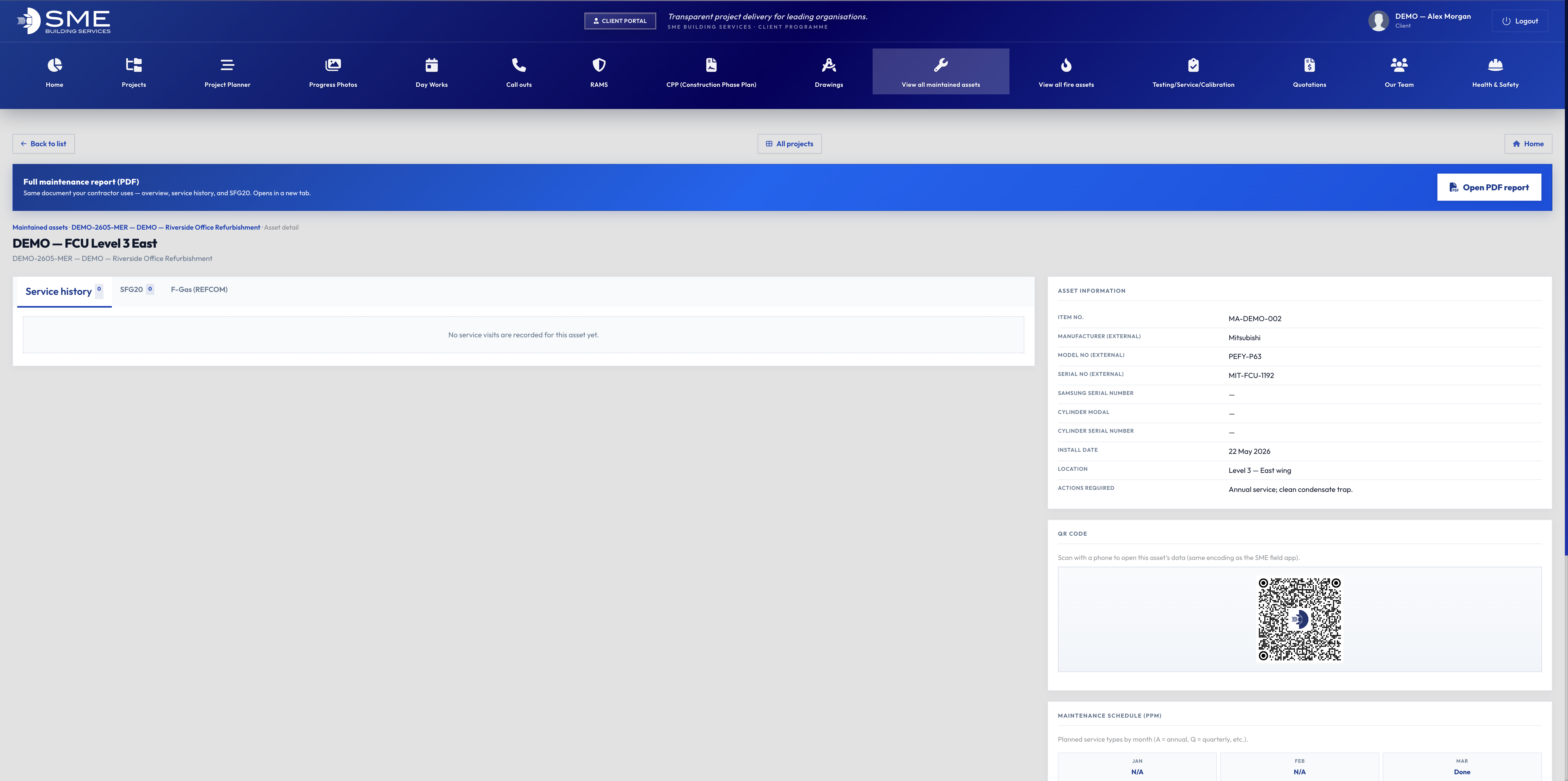Click the Full maintenance report (PDF) title
This screenshot has height=781, width=1568.
tap(81, 181)
